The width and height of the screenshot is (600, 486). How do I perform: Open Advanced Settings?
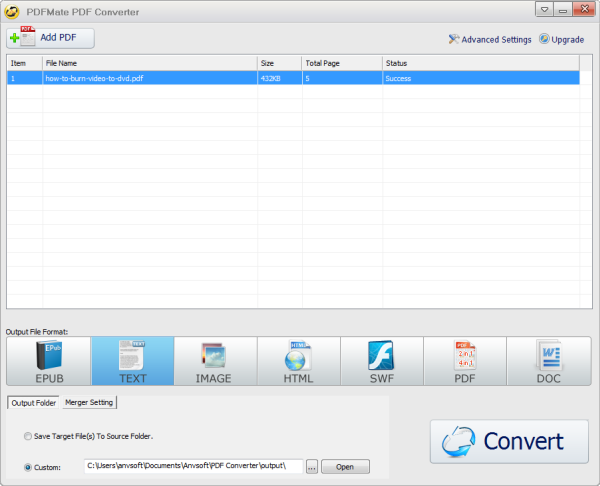[x=490, y=39]
